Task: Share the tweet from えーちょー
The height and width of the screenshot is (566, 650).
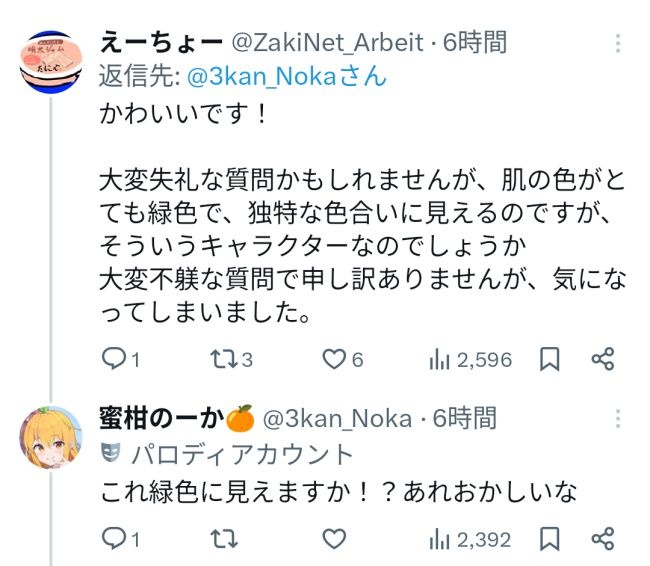Action: [x=602, y=360]
